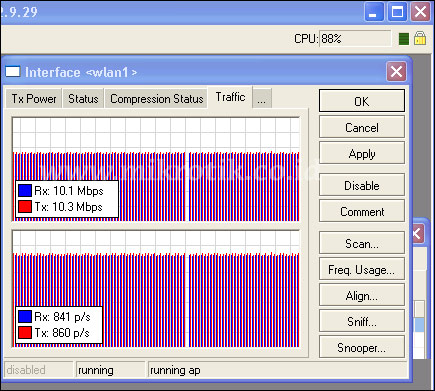Close the Interface wlan1 dialog
Viewport: 435px width, 391px height.
pos(396,72)
